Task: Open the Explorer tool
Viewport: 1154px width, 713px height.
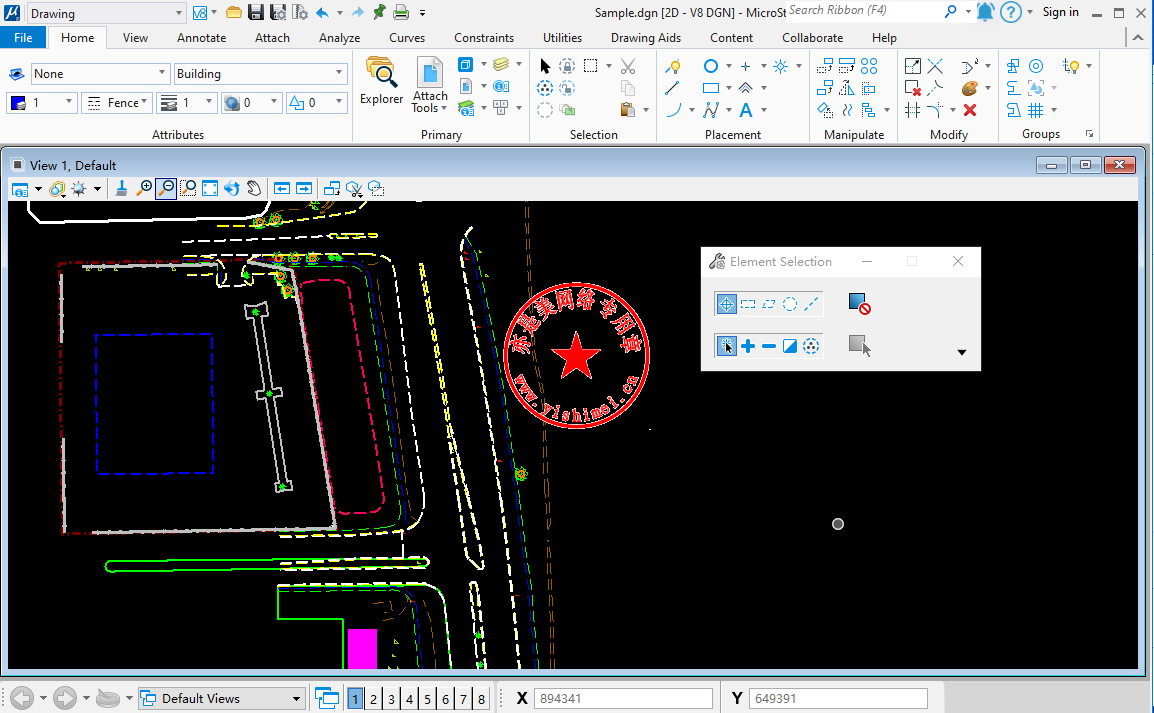Action: [x=381, y=81]
